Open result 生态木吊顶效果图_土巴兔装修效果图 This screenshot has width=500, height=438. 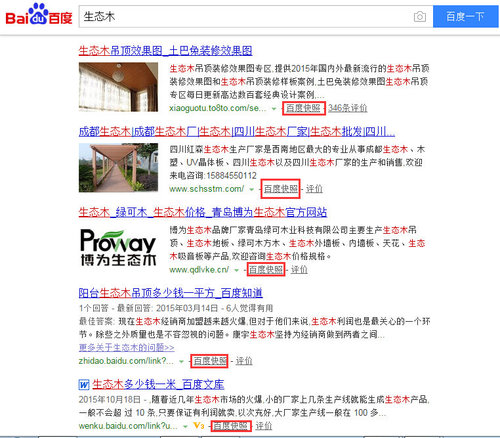tap(165, 51)
